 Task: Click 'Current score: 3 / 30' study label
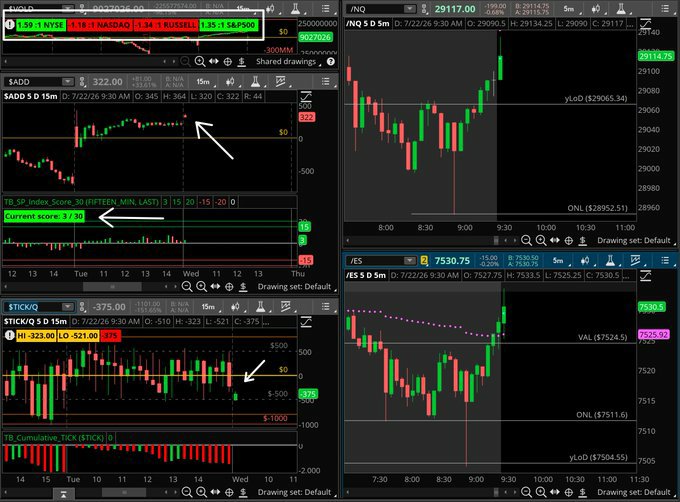(x=44, y=216)
